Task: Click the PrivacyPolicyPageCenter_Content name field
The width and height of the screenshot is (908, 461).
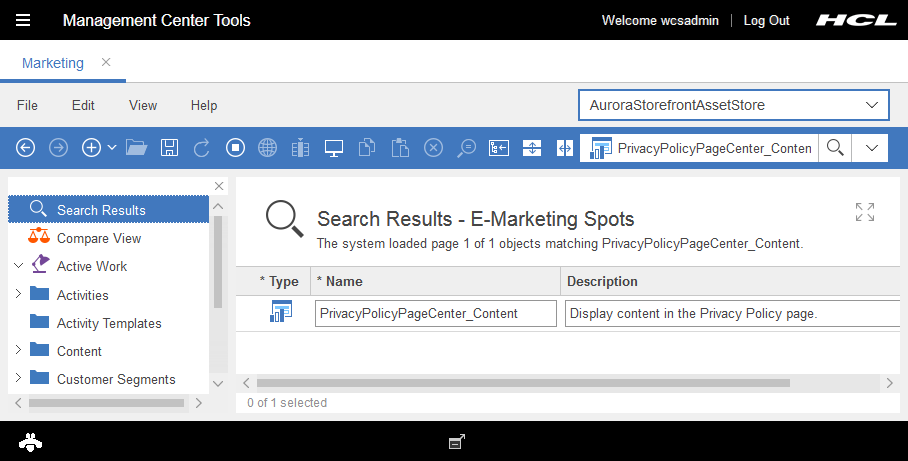Action: [x=435, y=313]
